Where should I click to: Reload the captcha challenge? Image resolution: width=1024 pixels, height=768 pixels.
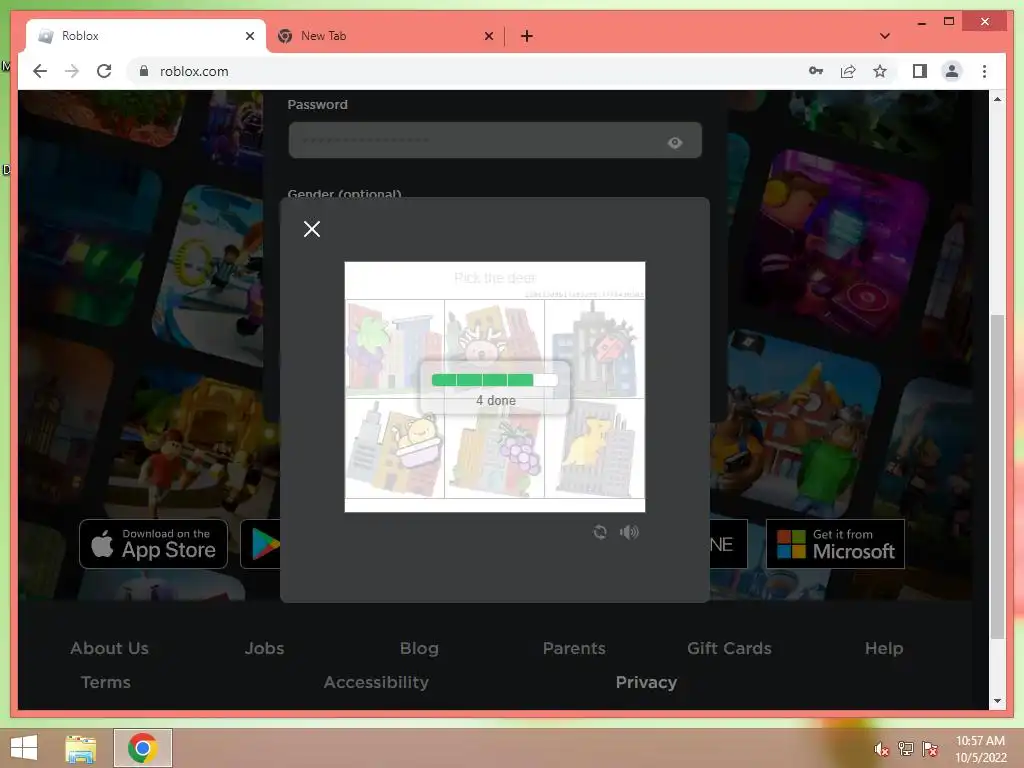click(x=600, y=532)
